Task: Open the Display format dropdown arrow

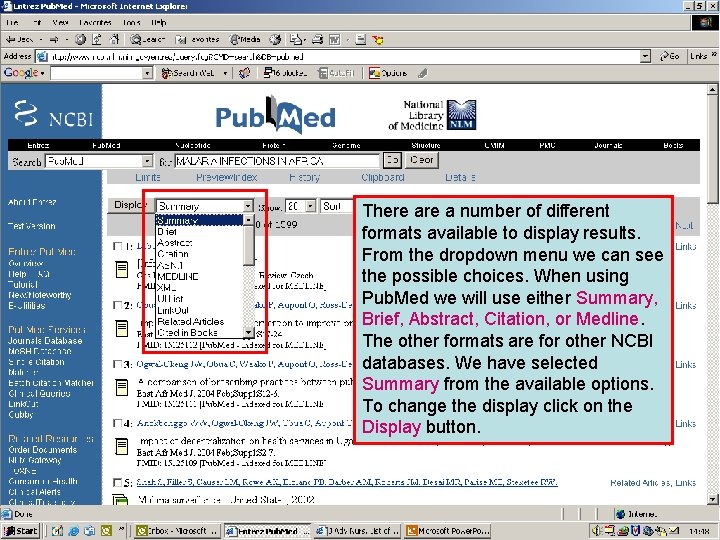Action: (248, 206)
